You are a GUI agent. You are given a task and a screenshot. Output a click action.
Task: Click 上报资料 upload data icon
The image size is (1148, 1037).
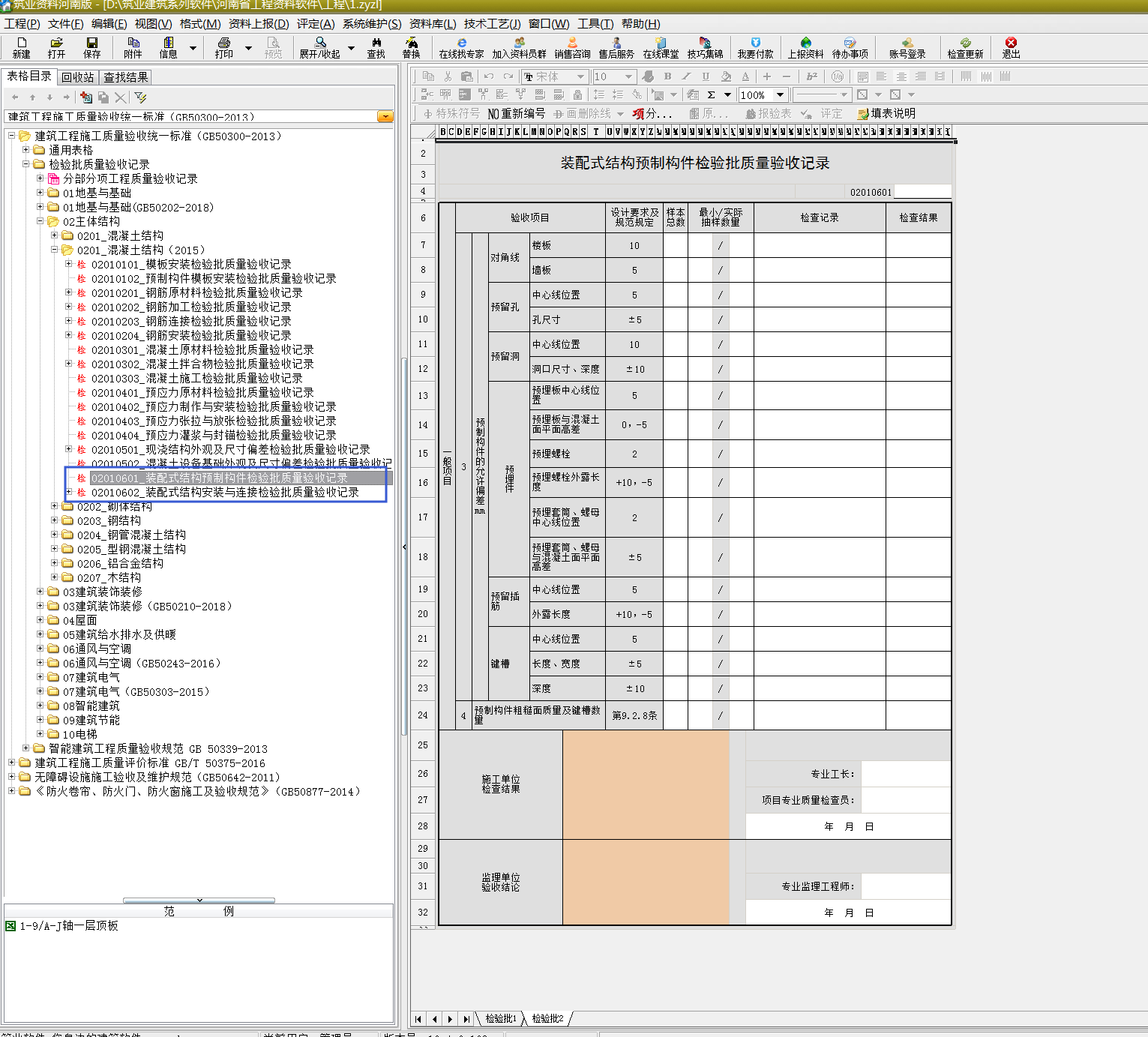[805, 47]
